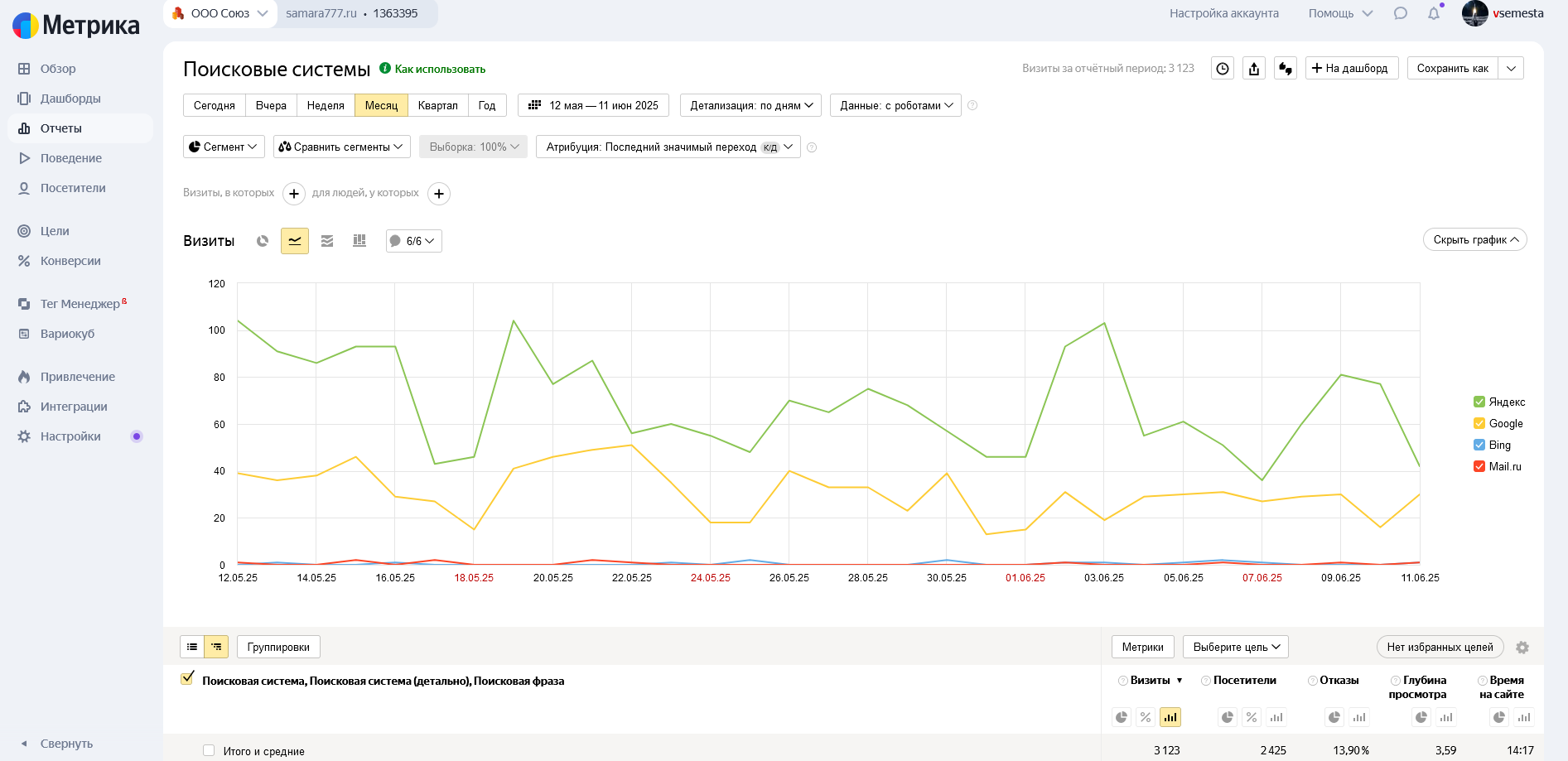
Task: Toggle Mail.ru series checkbox in legend
Action: coord(1479,466)
